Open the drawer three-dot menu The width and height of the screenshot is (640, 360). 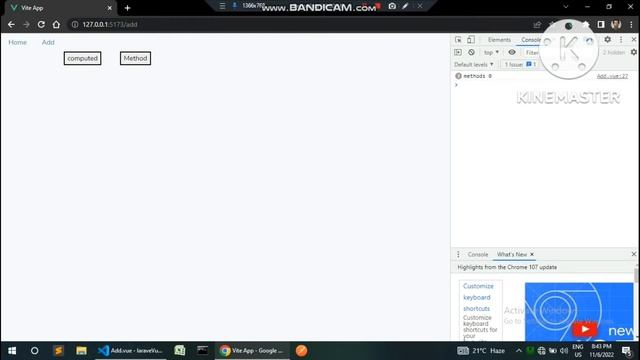(458, 254)
